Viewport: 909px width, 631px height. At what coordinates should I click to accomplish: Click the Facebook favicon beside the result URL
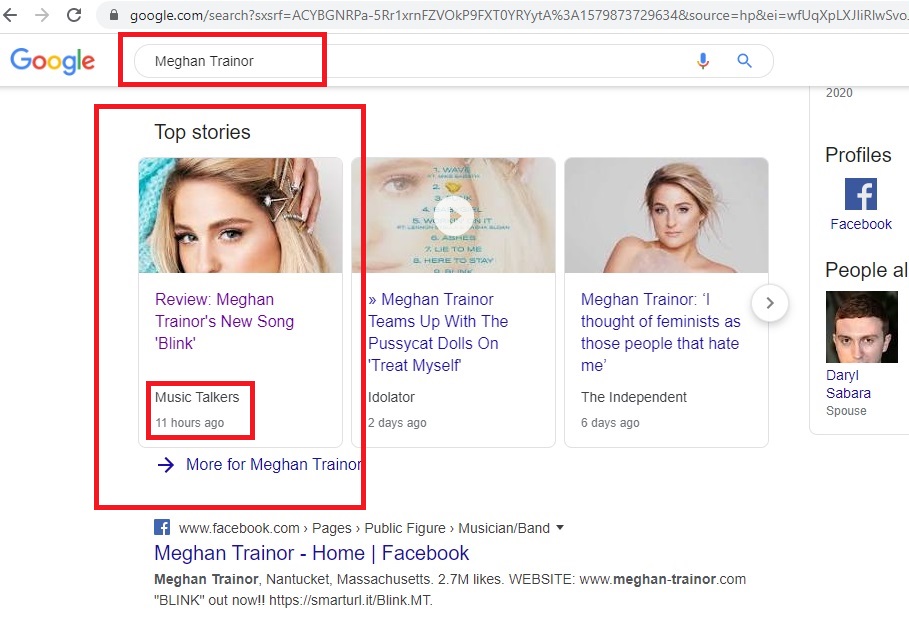coord(162,527)
